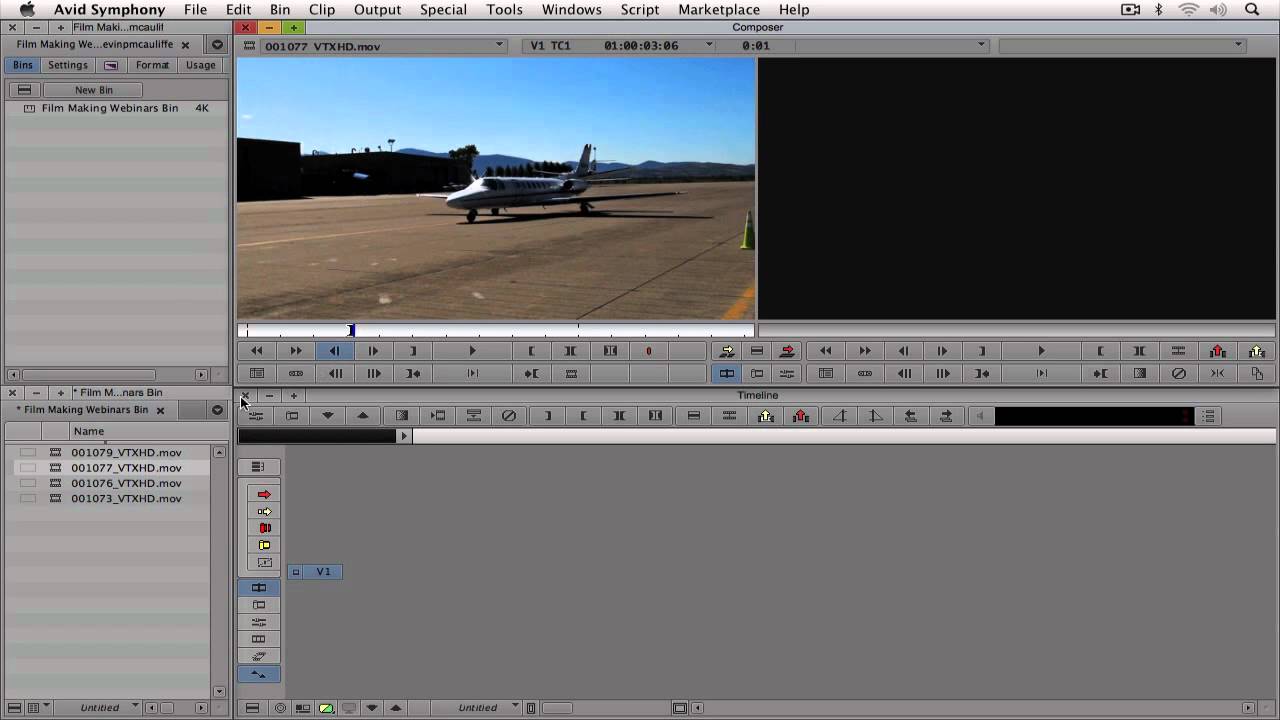Image resolution: width=1280 pixels, height=720 pixels.
Task: Click the red Overwrite arrow button
Action: click(x=787, y=351)
